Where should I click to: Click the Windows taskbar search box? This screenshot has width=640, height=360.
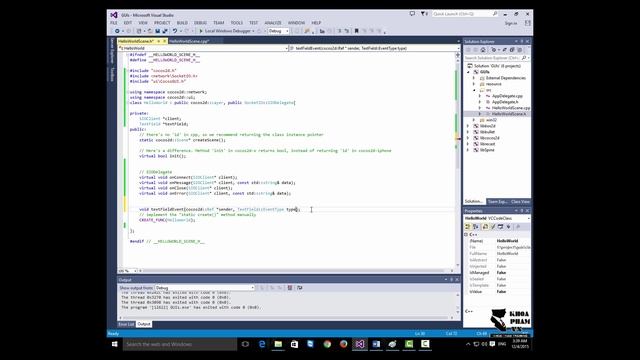(x=180, y=344)
